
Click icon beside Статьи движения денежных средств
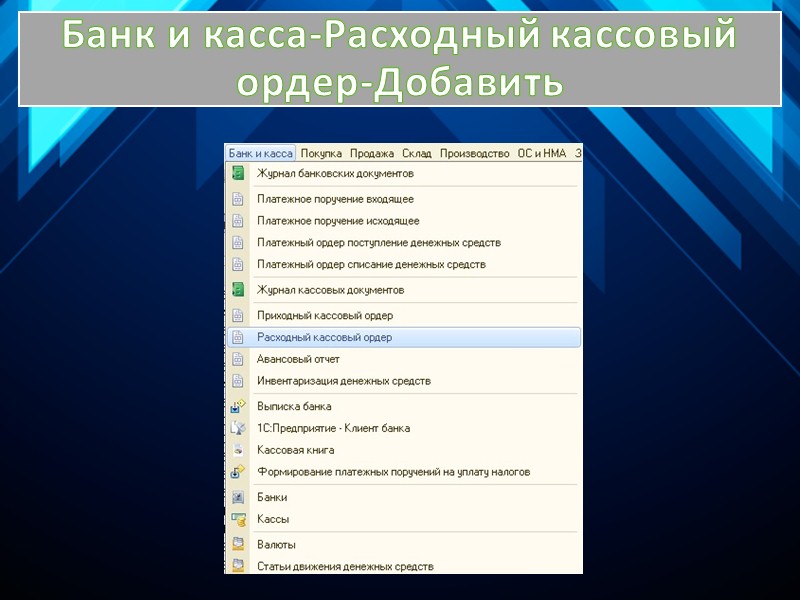pos(238,566)
